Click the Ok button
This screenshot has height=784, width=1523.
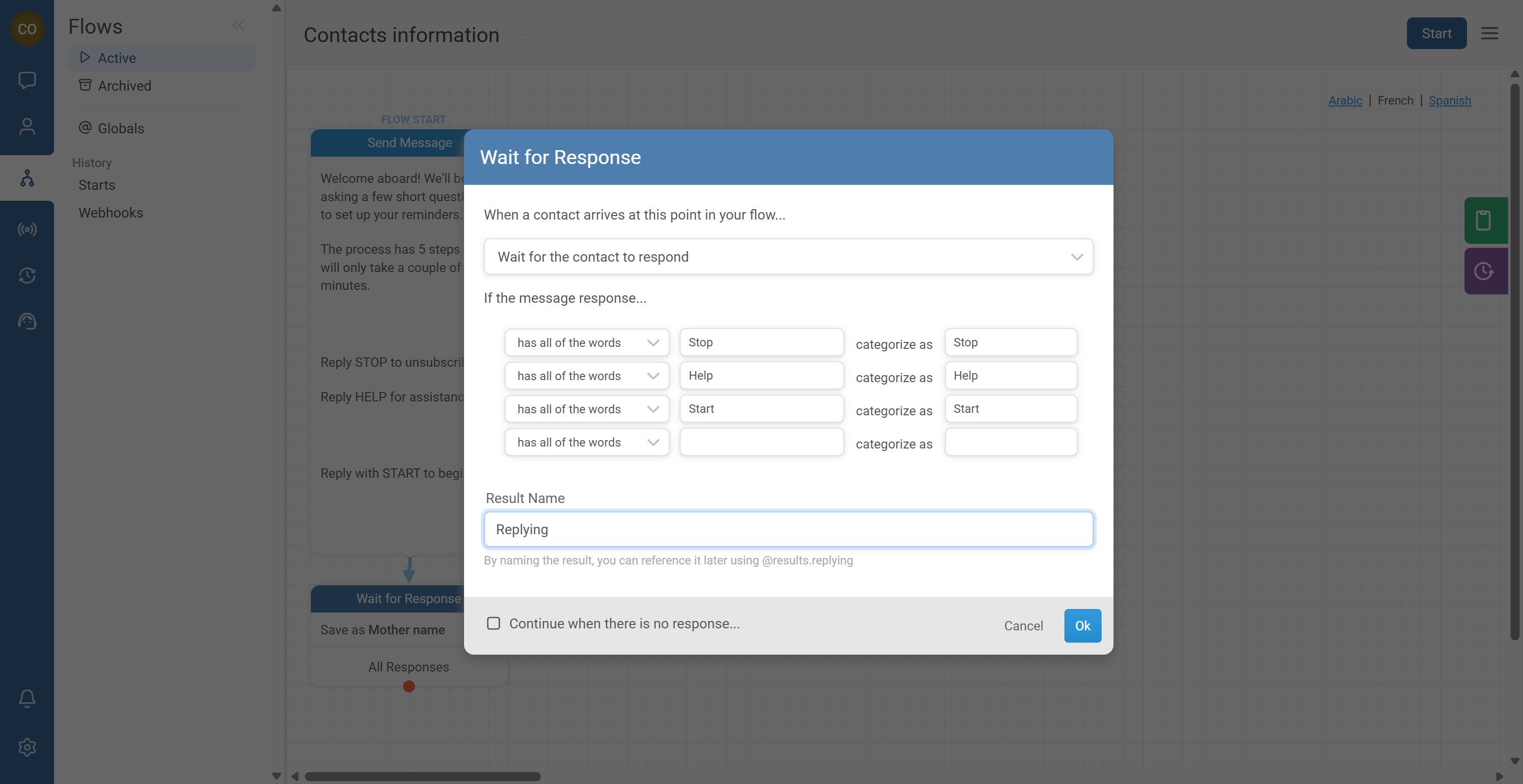coord(1082,626)
